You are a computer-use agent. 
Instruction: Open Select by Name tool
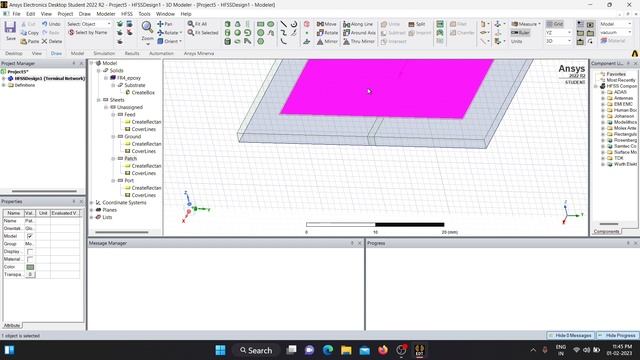(x=88, y=32)
